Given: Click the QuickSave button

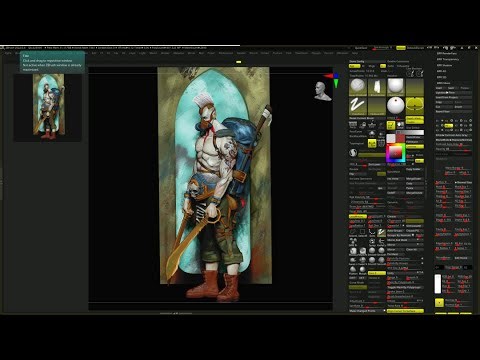Looking at the screenshot, I should [361, 48].
